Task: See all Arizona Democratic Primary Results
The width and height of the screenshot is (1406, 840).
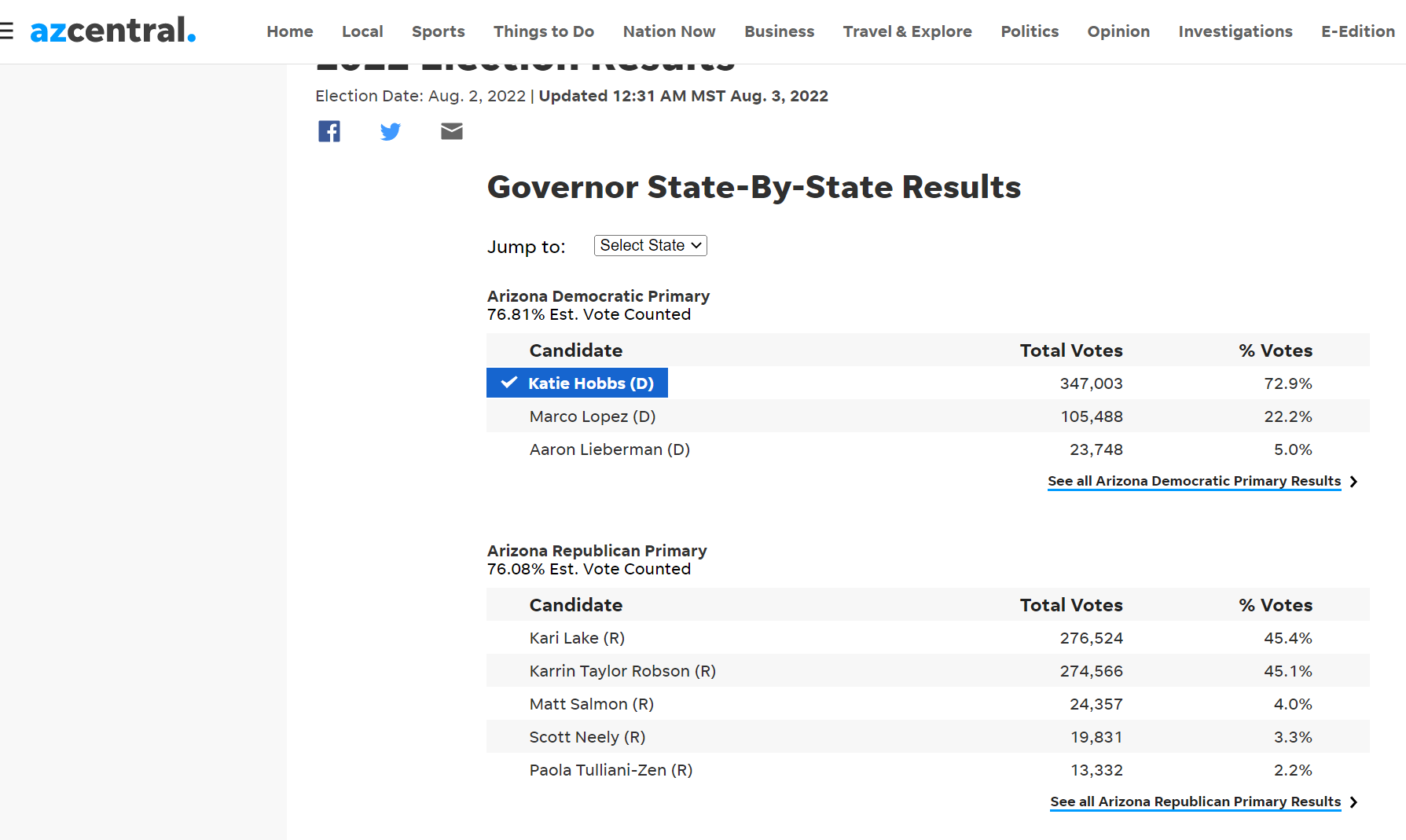Action: pos(1194,481)
